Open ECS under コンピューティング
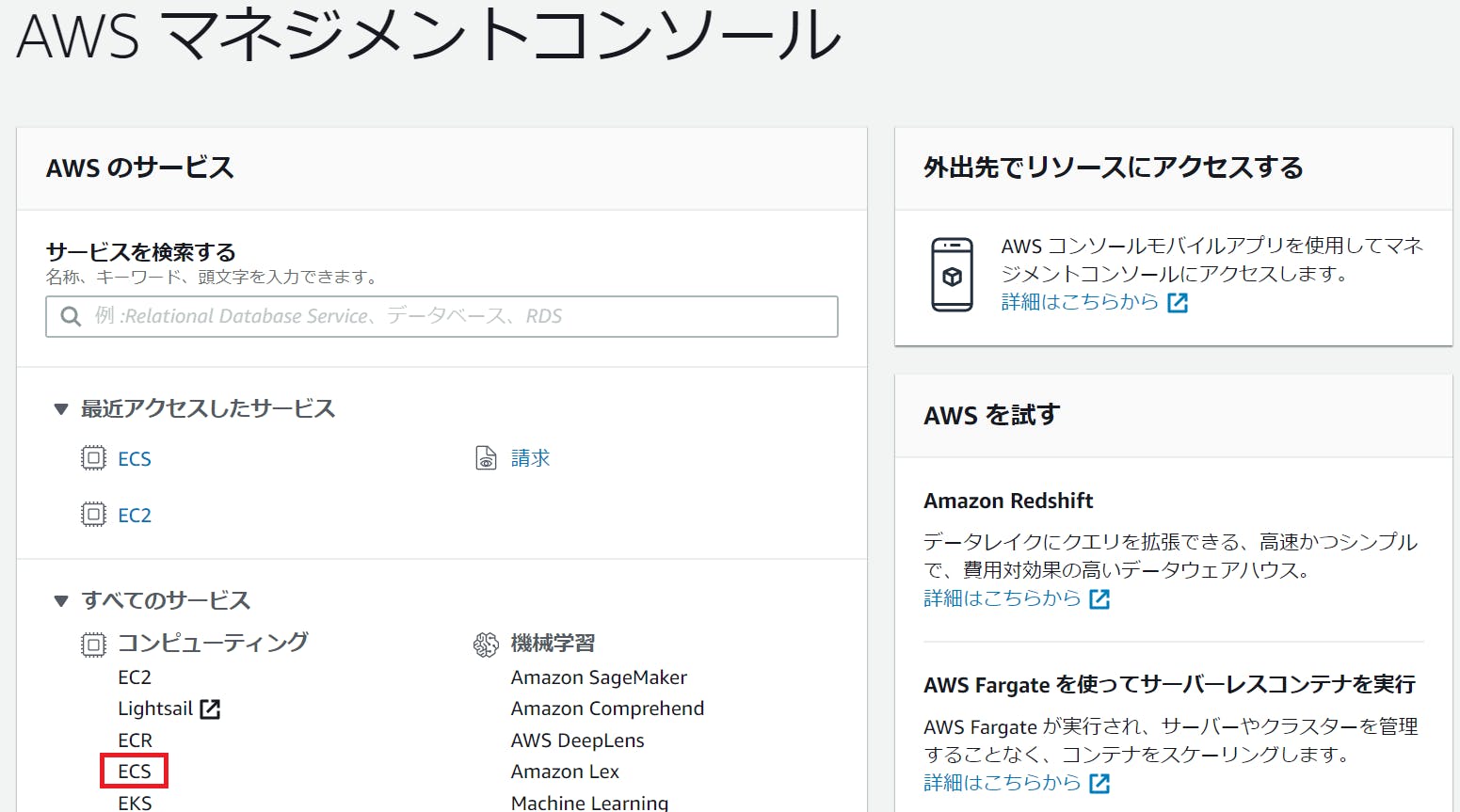1460x812 pixels. pyautogui.click(x=135, y=772)
